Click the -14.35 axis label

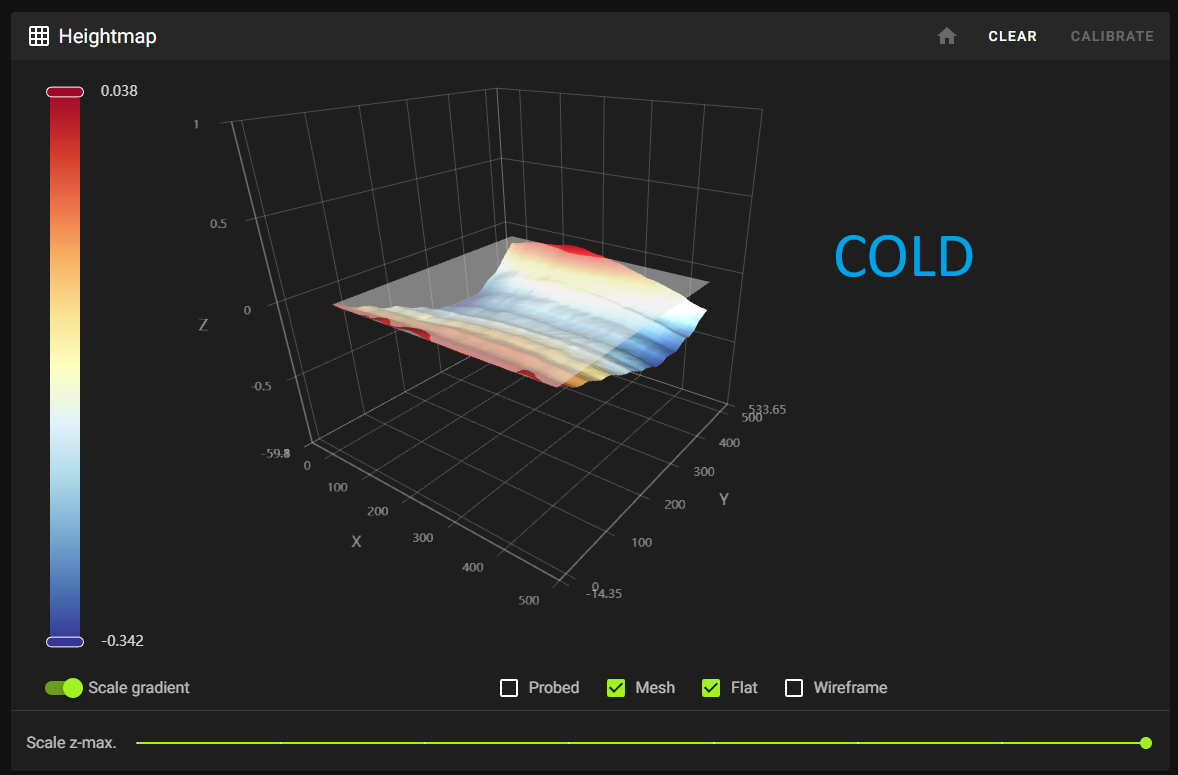(604, 593)
